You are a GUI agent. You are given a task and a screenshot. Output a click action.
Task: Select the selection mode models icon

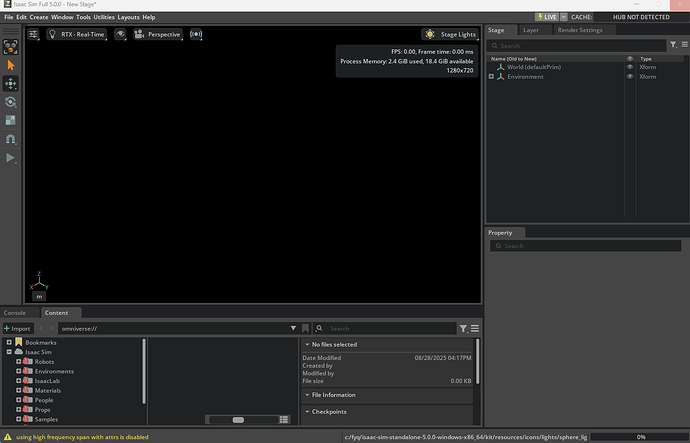click(11, 47)
